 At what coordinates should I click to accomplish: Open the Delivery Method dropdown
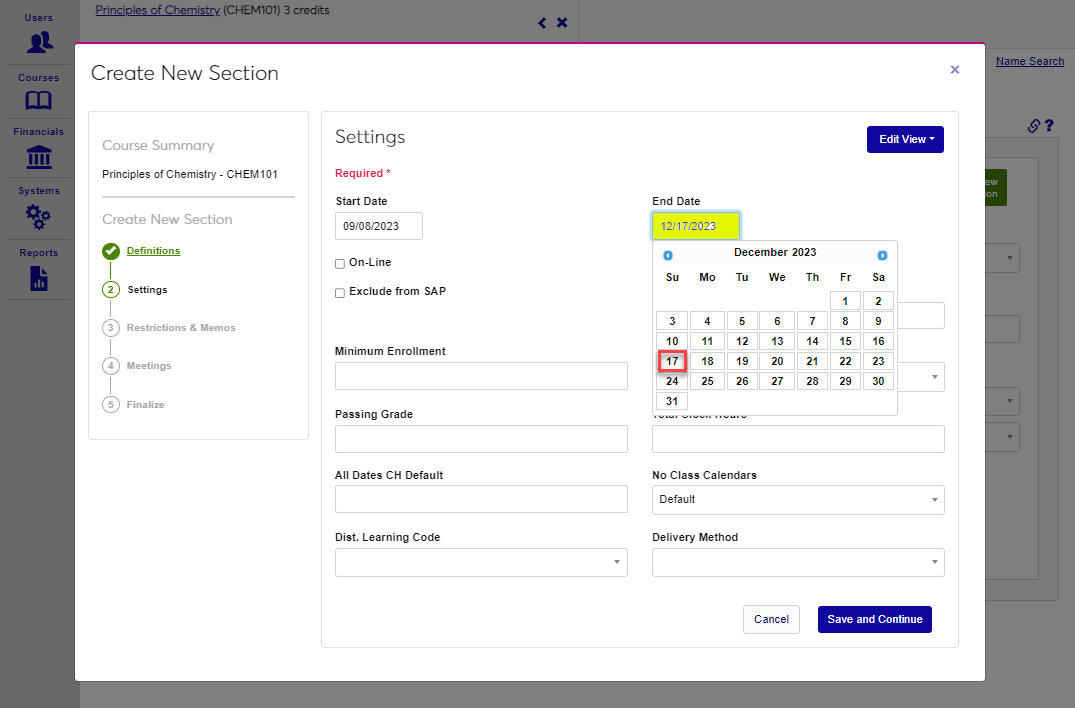(x=797, y=563)
